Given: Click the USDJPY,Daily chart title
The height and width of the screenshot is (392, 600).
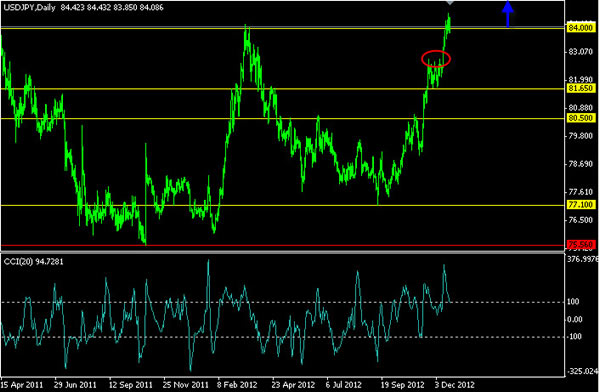Looking at the screenshot, I should [x=29, y=7].
